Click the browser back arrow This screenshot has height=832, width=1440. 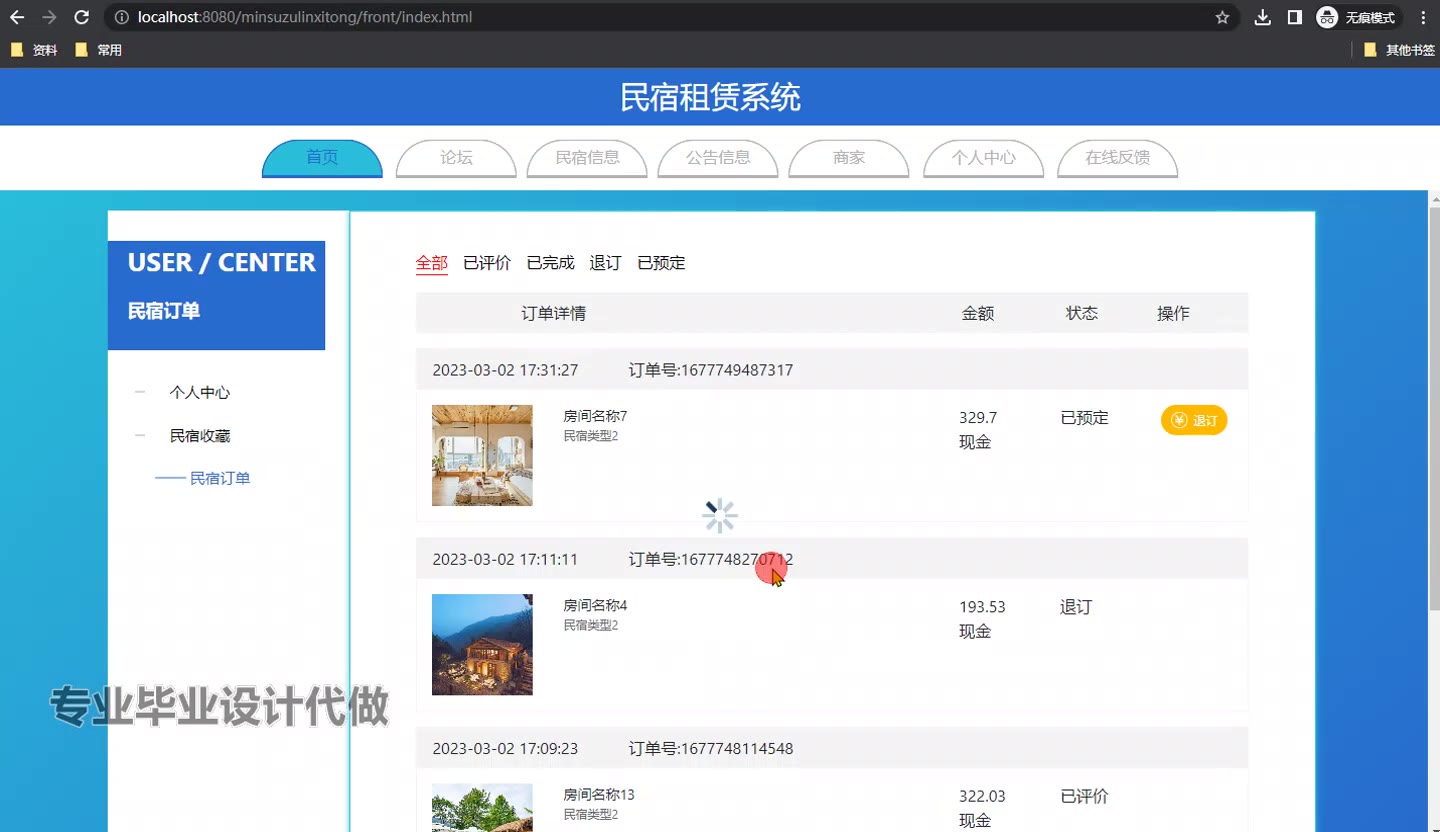click(17, 17)
